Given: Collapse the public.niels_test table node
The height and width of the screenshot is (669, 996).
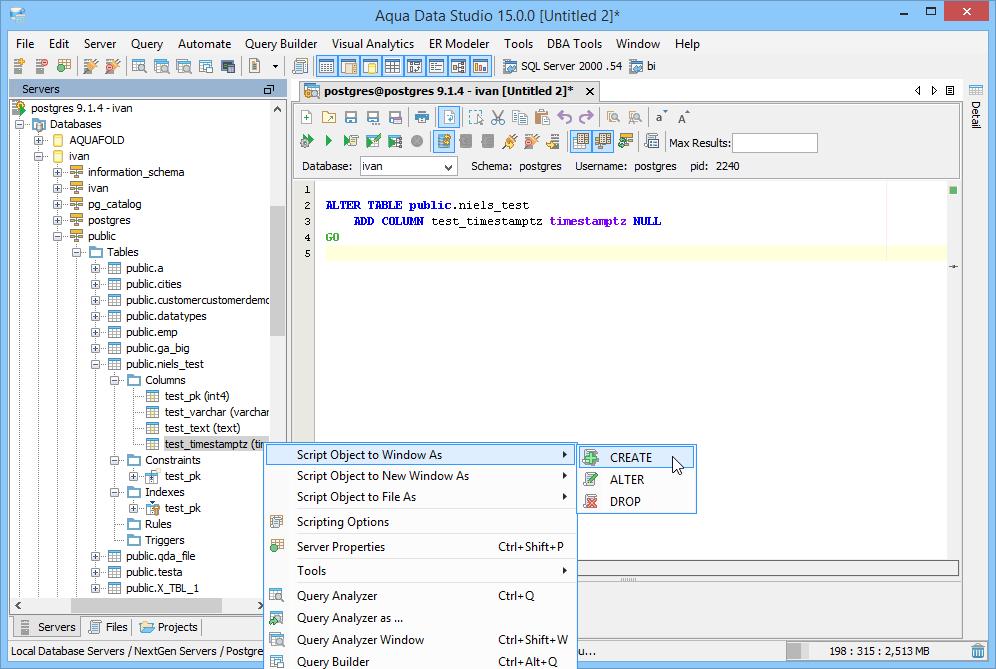Looking at the screenshot, I should (x=95, y=364).
